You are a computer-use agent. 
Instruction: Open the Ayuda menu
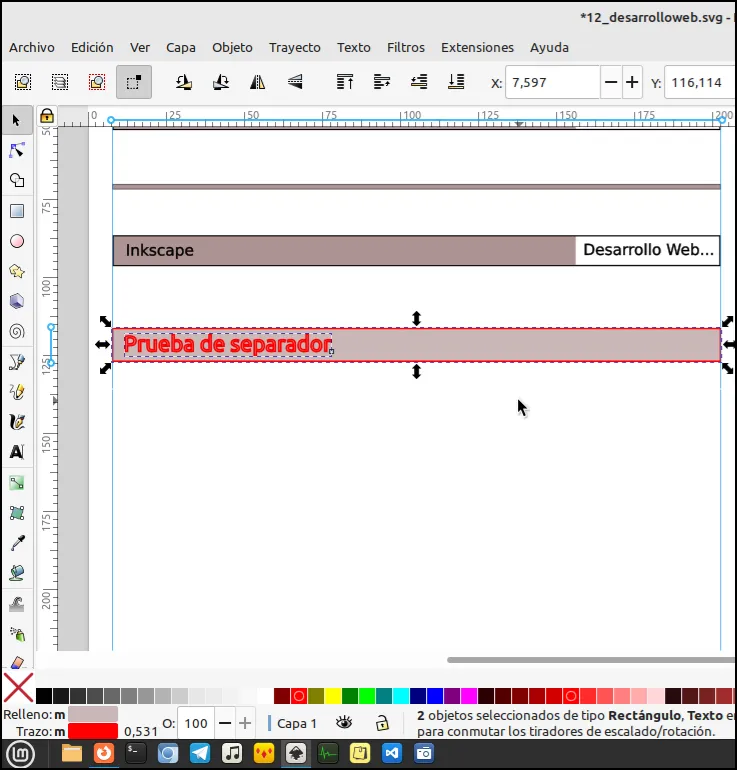coord(549,48)
